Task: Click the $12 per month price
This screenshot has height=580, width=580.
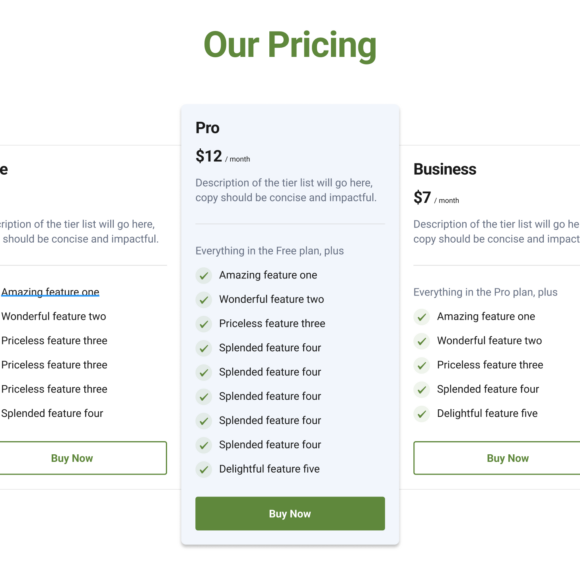Action: [x=223, y=156]
